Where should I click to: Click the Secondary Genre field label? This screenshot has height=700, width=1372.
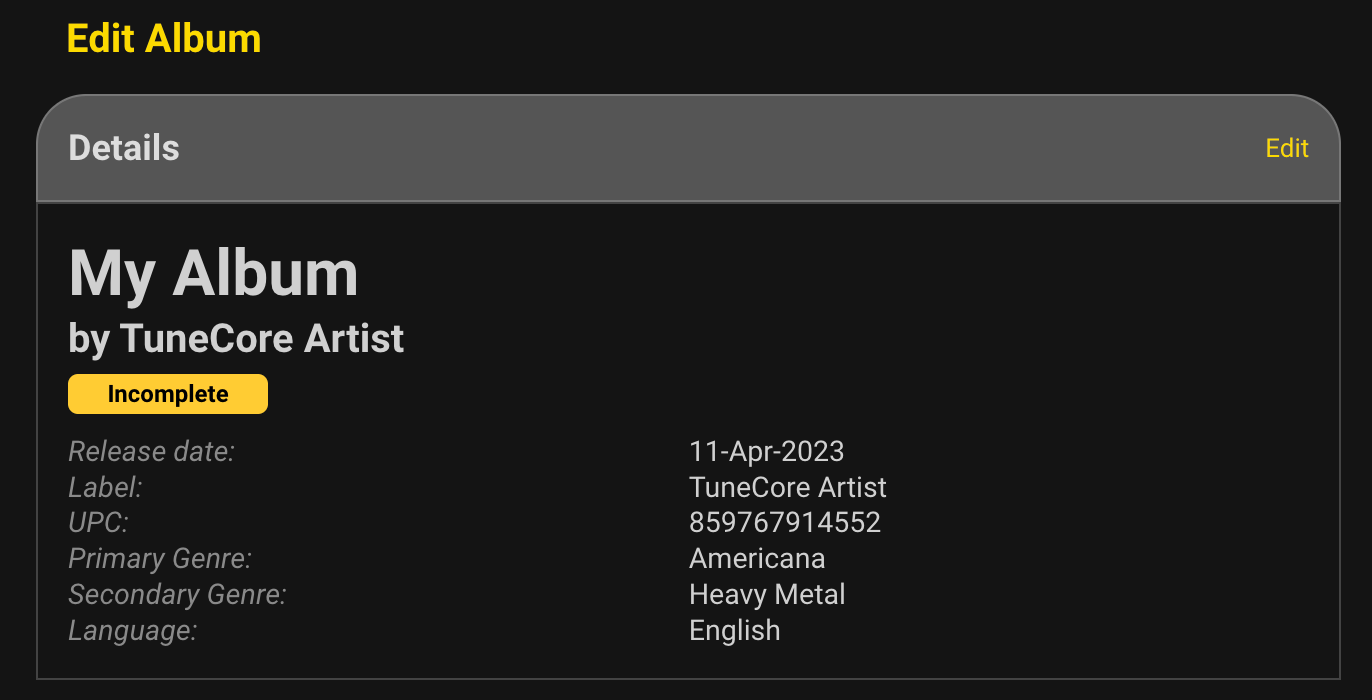point(177,595)
